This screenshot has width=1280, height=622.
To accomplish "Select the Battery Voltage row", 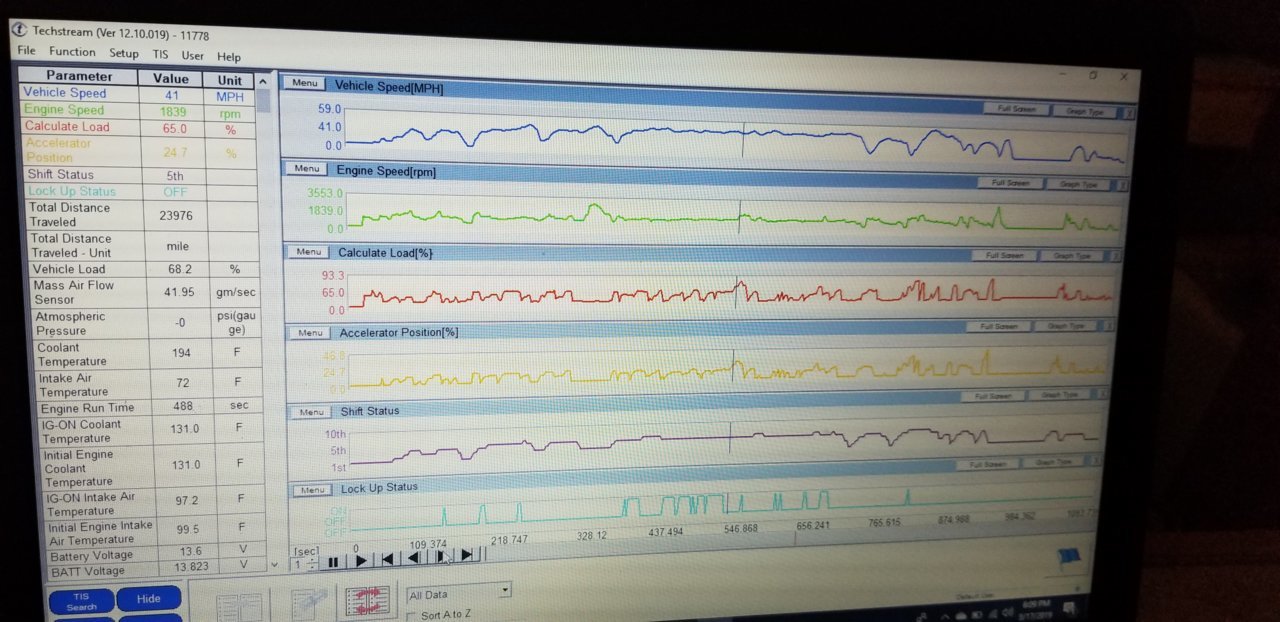I will point(155,554).
